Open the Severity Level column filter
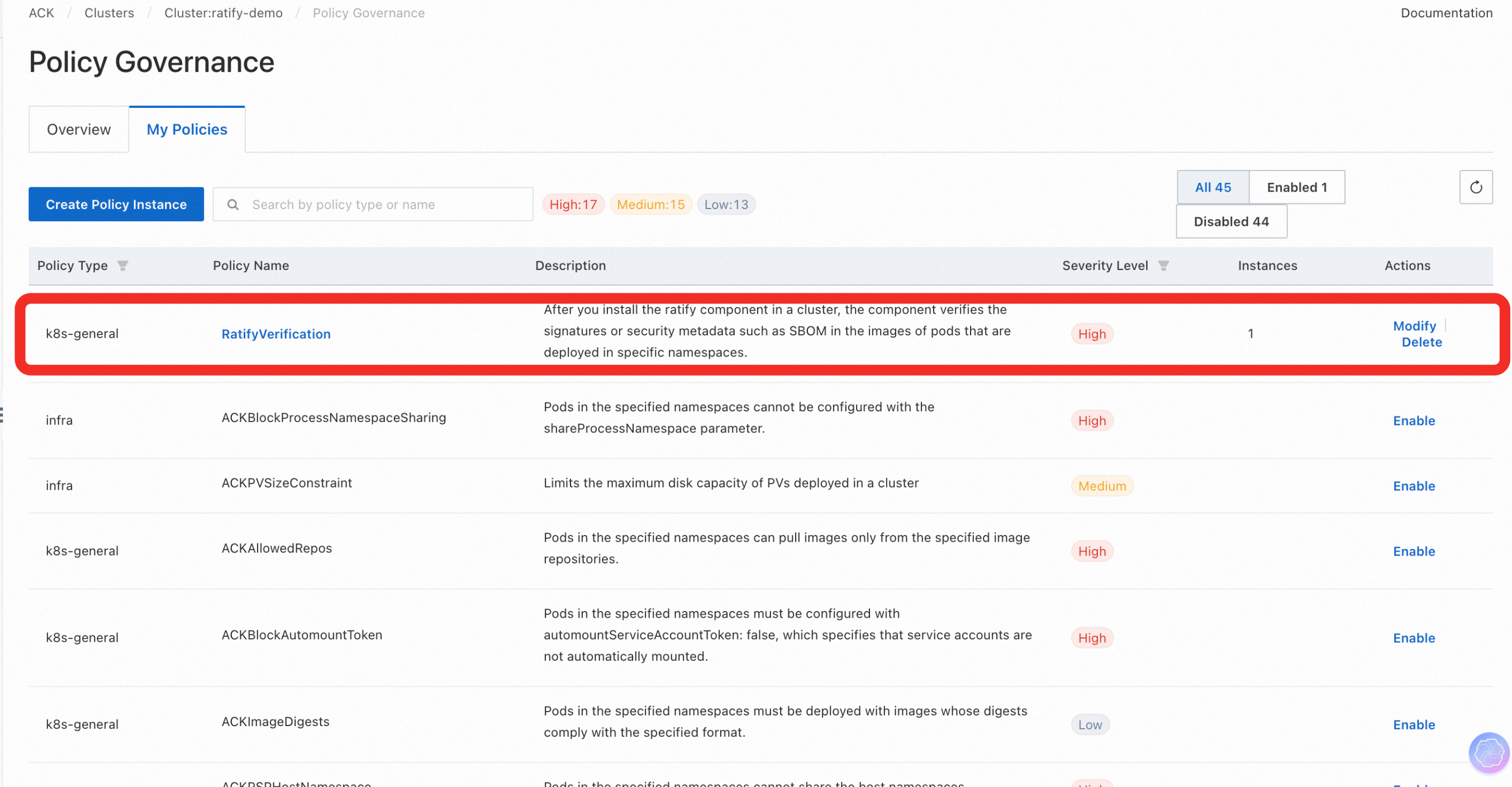Viewport: 1512px width, 787px height. (1164, 266)
